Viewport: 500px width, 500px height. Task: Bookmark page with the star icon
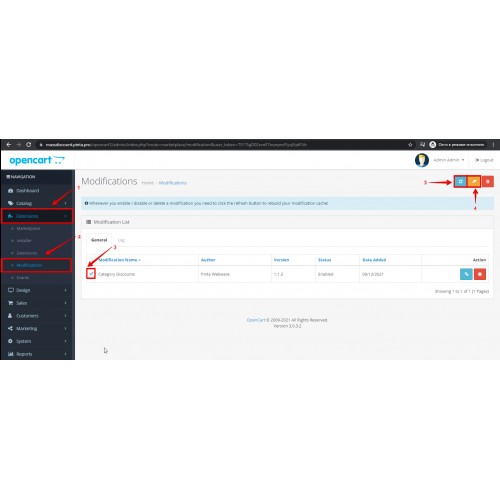(410, 145)
